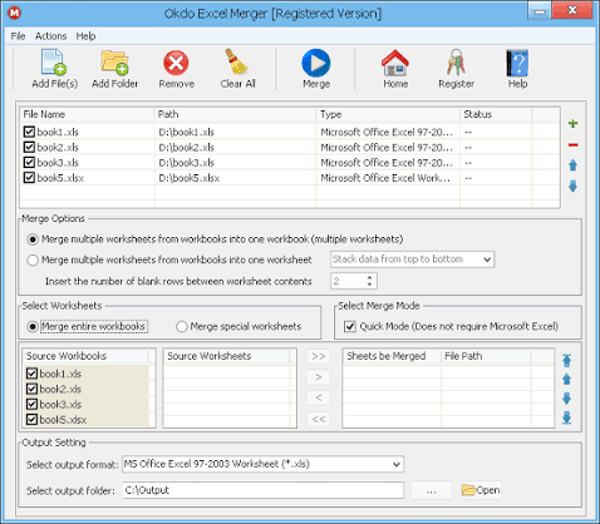Click the Clear All broom icon
This screenshot has width=600, height=524.
click(236, 62)
